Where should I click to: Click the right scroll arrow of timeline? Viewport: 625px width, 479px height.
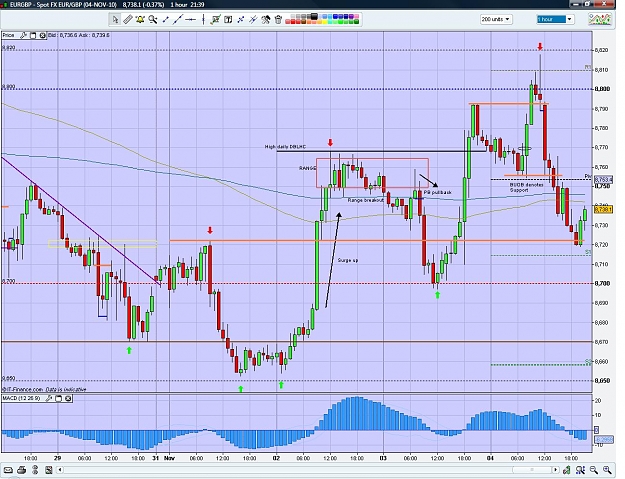click(x=555, y=470)
